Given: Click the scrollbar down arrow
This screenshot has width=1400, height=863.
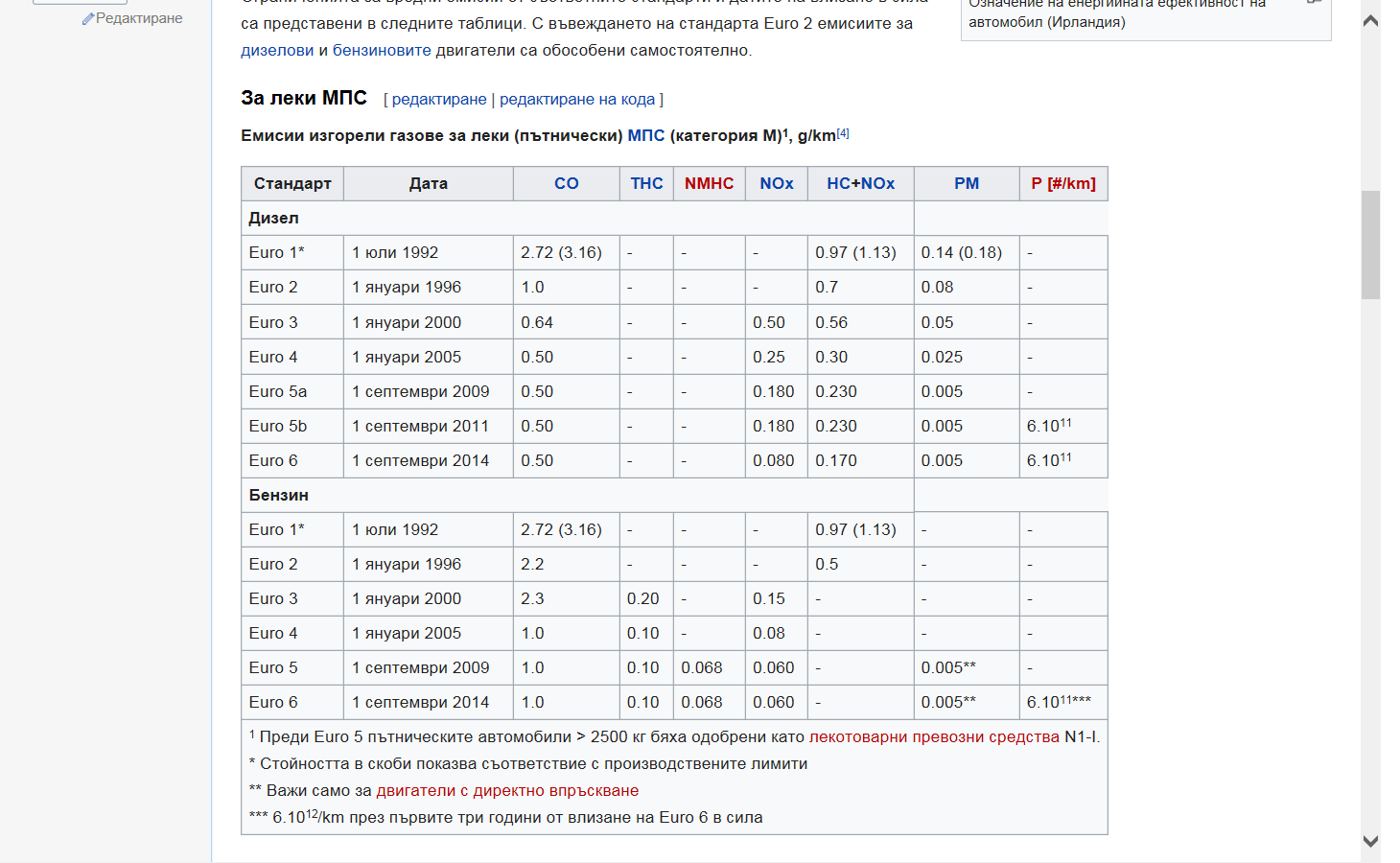Looking at the screenshot, I should 1370,841.
